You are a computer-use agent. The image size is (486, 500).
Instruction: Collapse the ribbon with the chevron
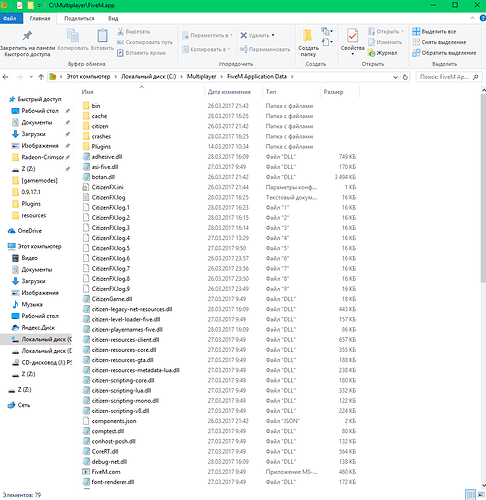pyautogui.click(x=472, y=18)
